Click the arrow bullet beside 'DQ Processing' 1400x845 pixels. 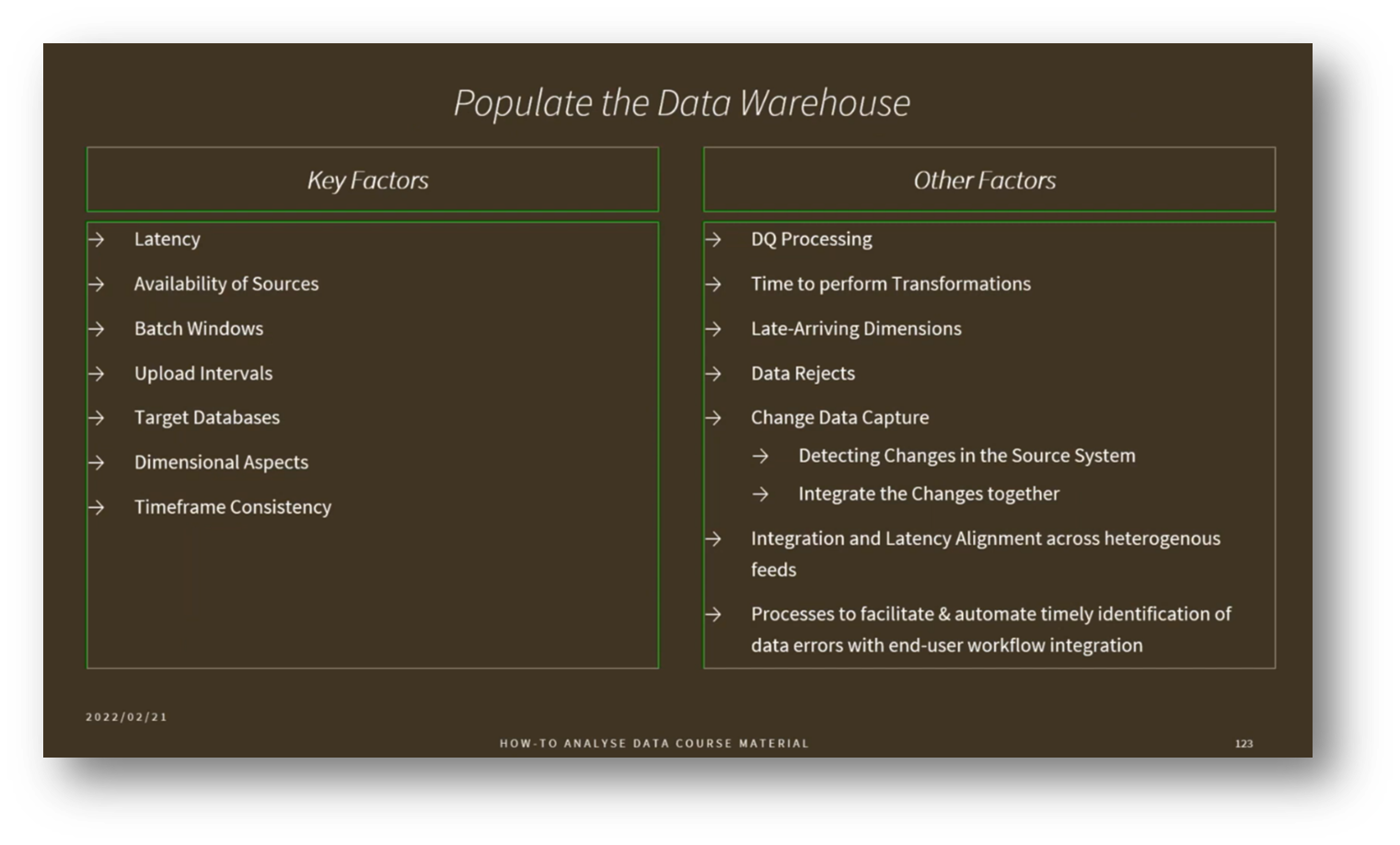coord(713,239)
